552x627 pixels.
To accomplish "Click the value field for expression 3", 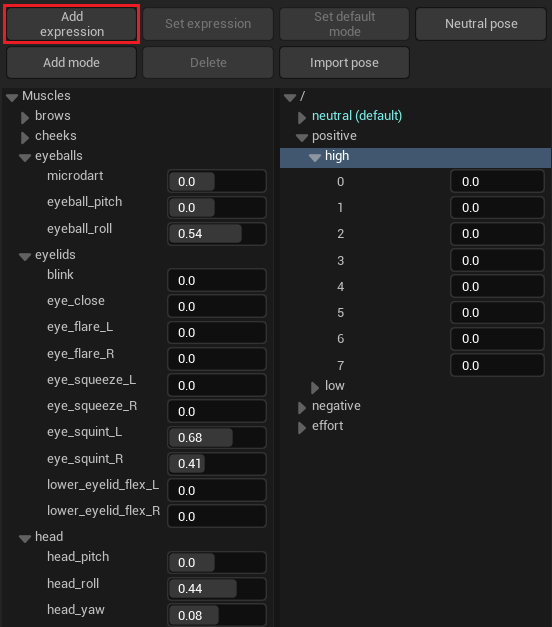I will 497,261.
